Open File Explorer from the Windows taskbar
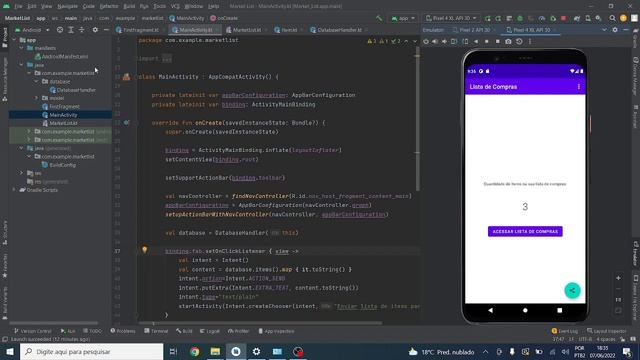The width and height of the screenshot is (640, 360). [215, 351]
